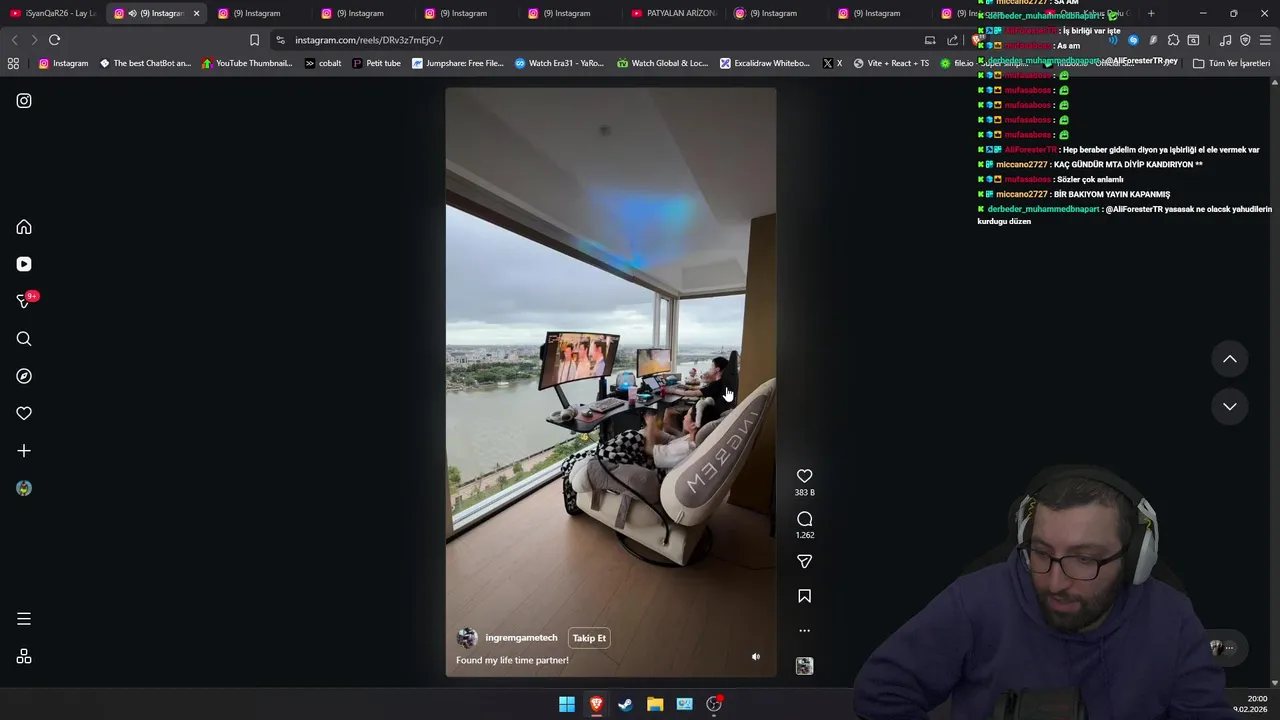Create a new post with plus icon

pos(24,451)
